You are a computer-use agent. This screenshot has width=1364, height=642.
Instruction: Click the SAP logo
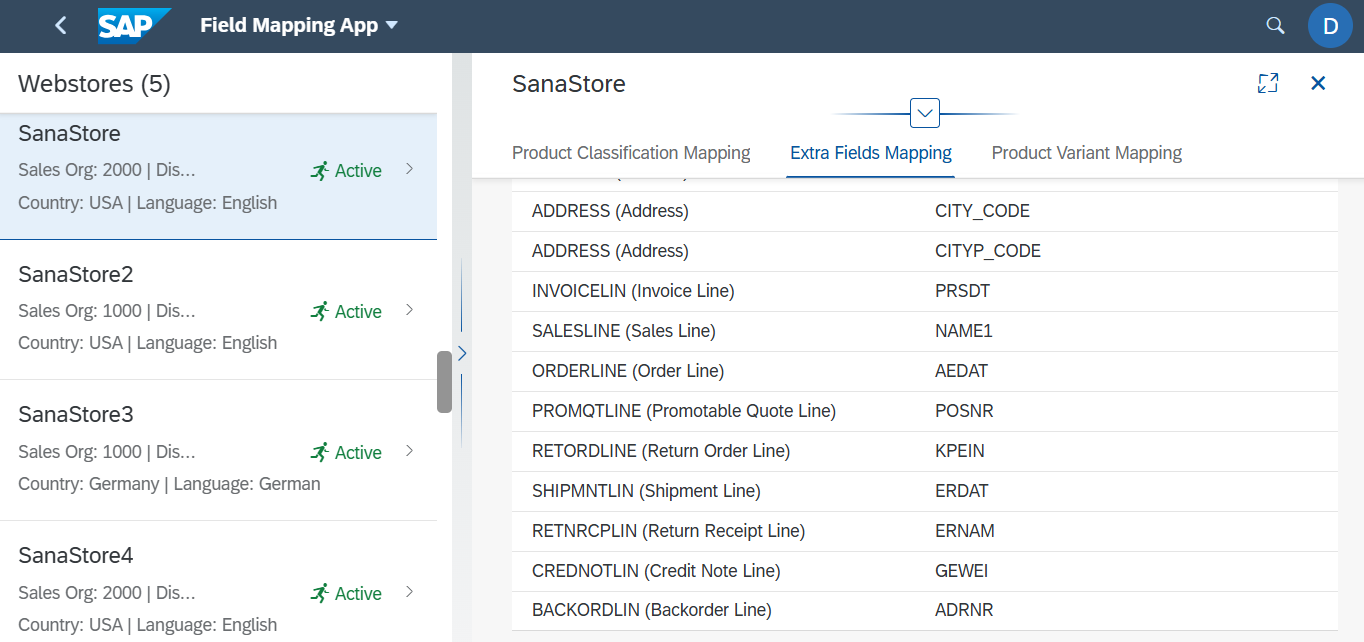click(x=133, y=26)
